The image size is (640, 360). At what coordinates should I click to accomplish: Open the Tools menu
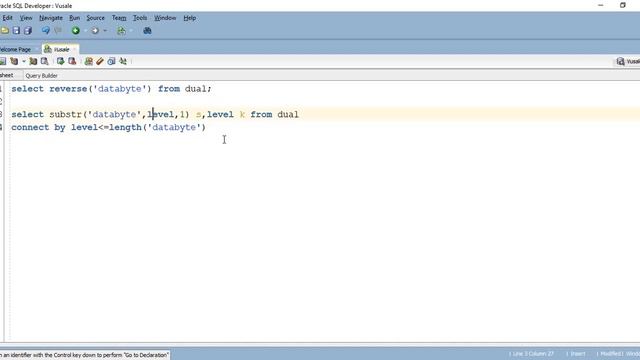(140, 18)
